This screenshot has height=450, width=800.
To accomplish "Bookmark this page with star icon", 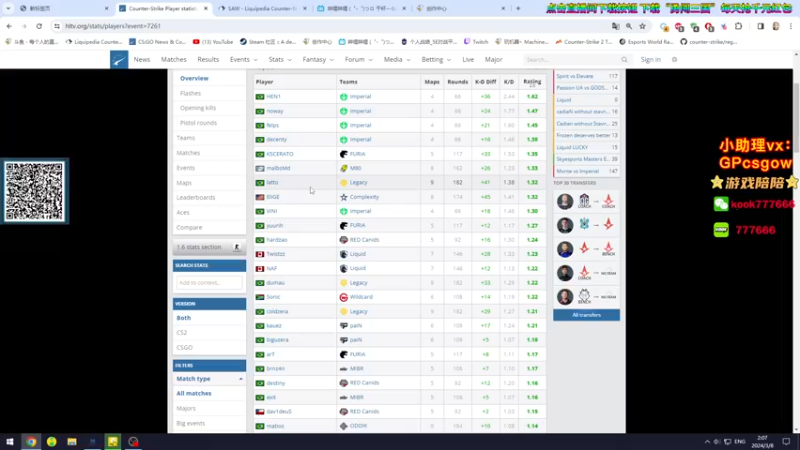I will (642, 26).
